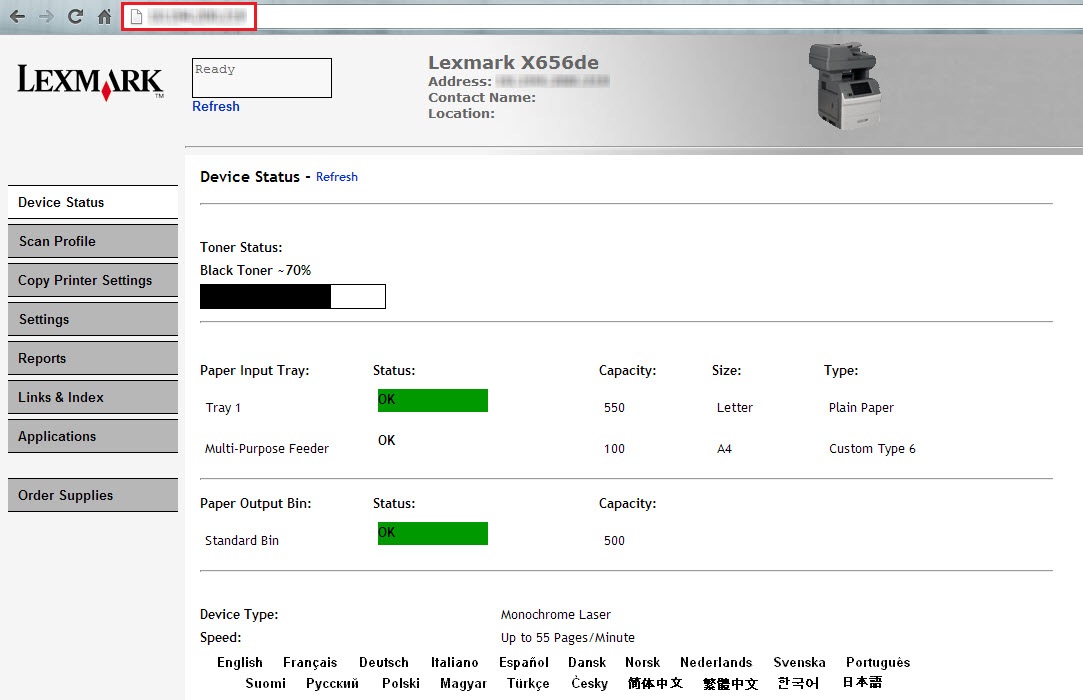1083x700 pixels.
Task: Click the browser back arrow
Action: point(17,17)
